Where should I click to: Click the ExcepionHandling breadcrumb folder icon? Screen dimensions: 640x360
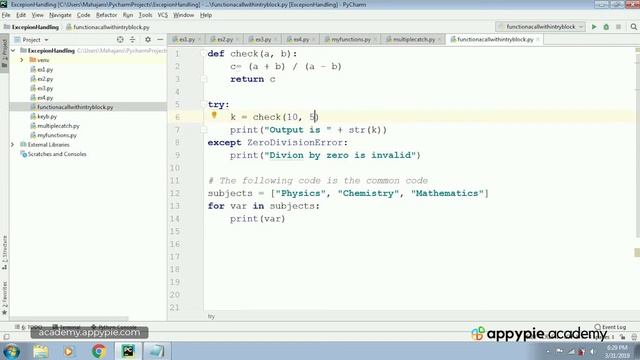[x=7, y=27]
